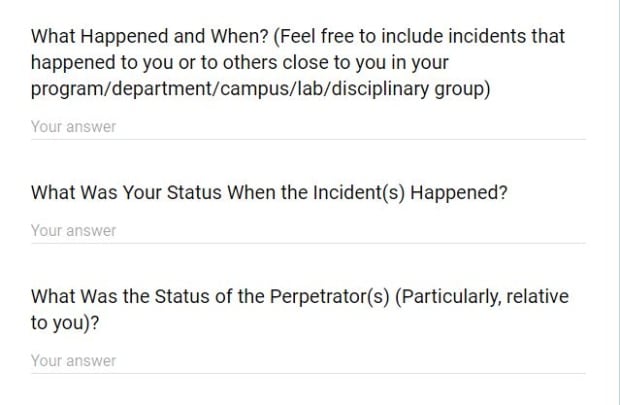Click the text 'program/department/campus/lab/disciplinary group)'
This screenshot has height=405, width=620.
click(261, 89)
